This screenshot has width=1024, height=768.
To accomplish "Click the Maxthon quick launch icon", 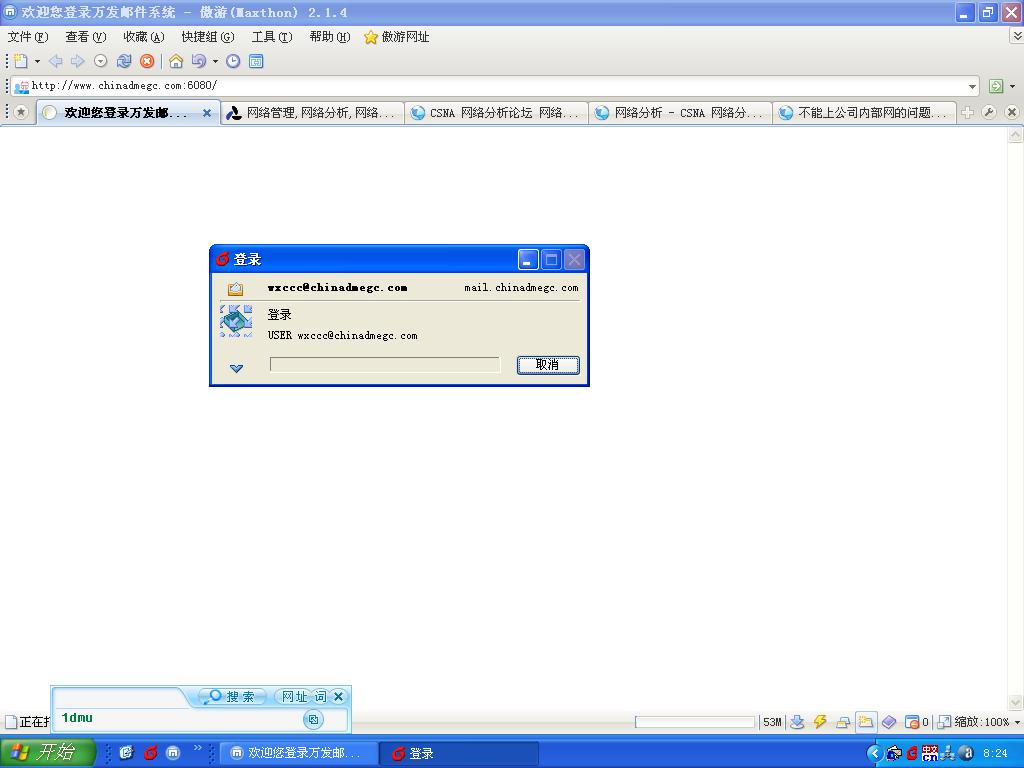I will (173, 753).
